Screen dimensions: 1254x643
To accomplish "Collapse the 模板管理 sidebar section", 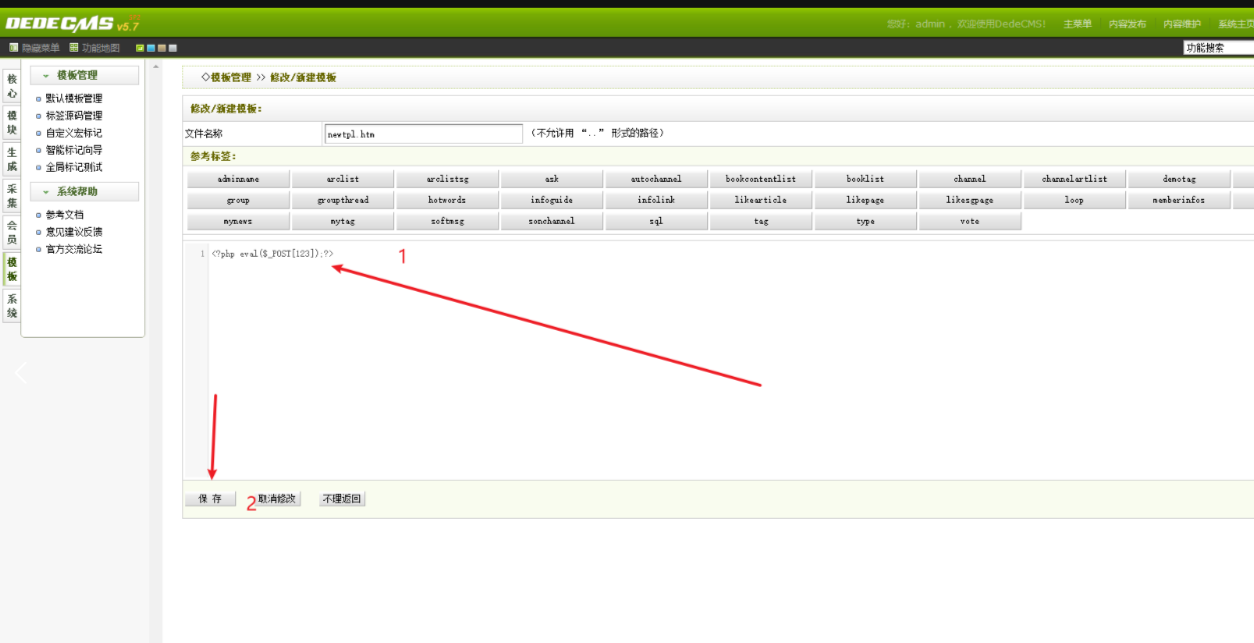I will [84, 76].
